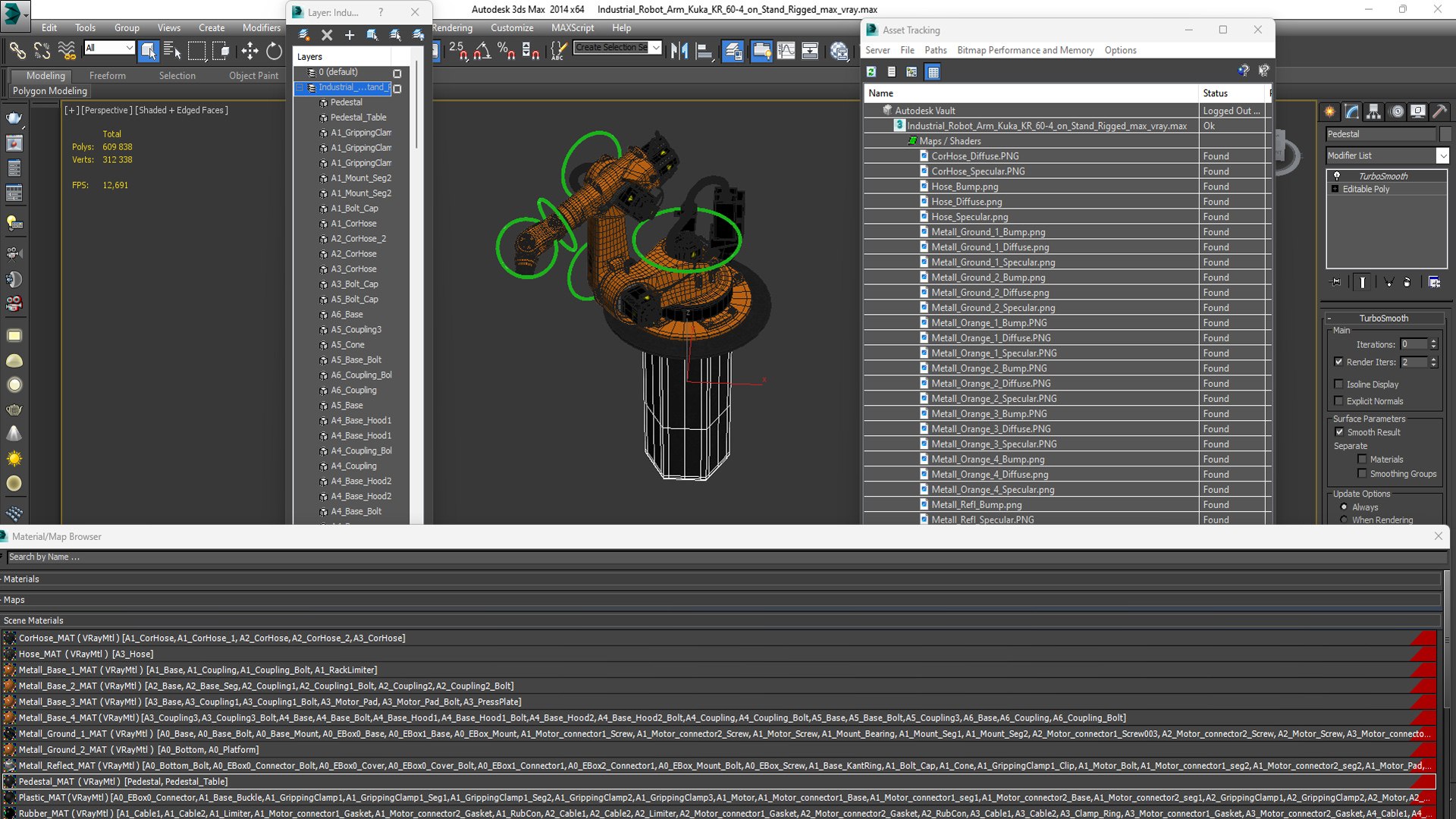The height and width of the screenshot is (819, 1456).
Task: Open the Select by Name list icon
Action: point(173,51)
